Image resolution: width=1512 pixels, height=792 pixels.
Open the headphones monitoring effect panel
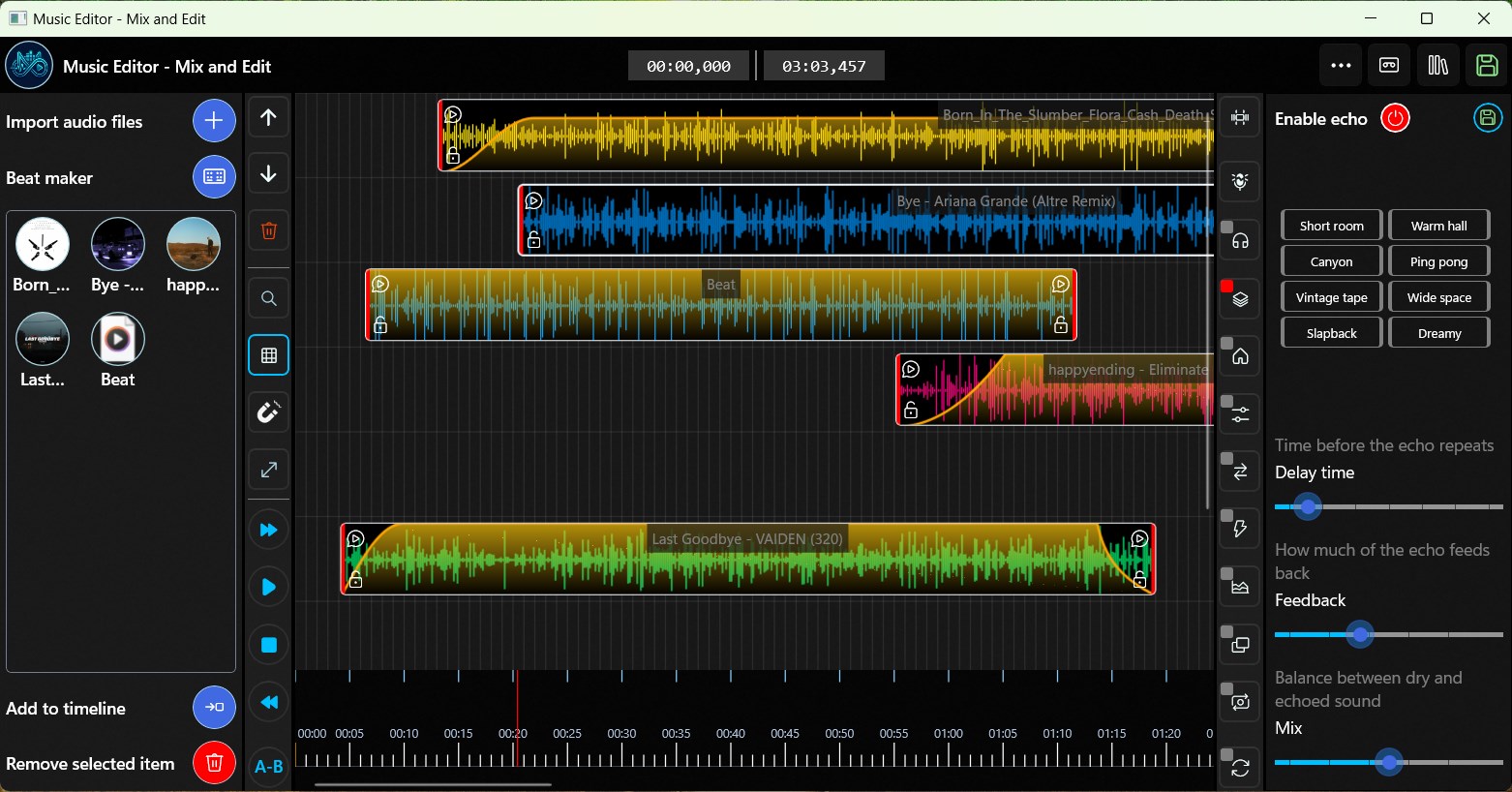click(1239, 239)
